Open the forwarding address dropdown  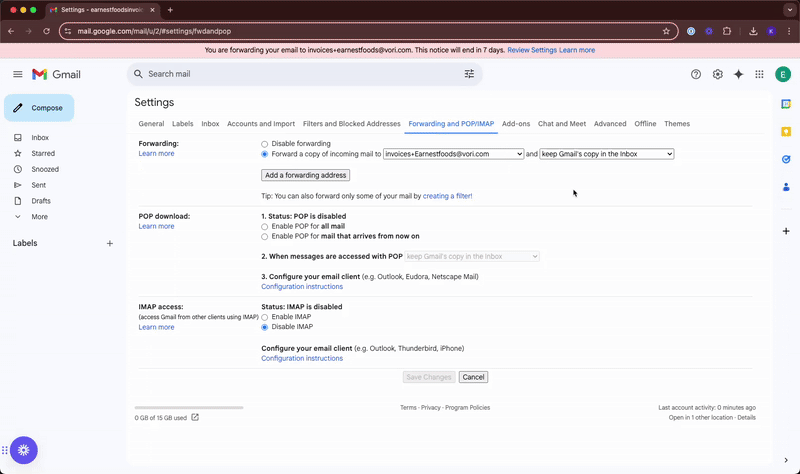[454, 154]
